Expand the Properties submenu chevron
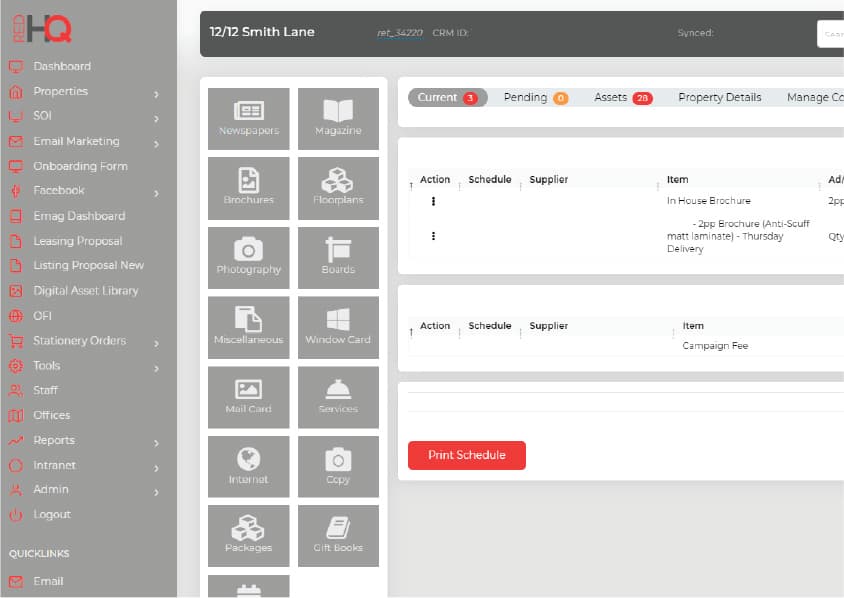This screenshot has height=598, width=844. point(156,94)
